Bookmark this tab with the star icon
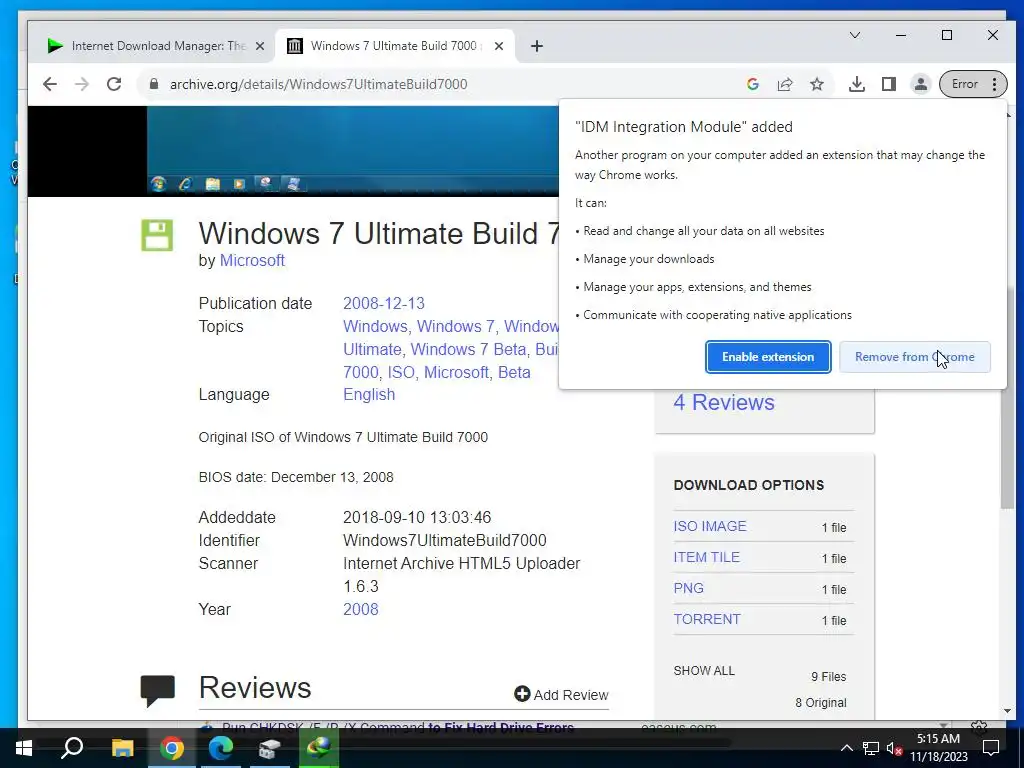 pos(816,84)
